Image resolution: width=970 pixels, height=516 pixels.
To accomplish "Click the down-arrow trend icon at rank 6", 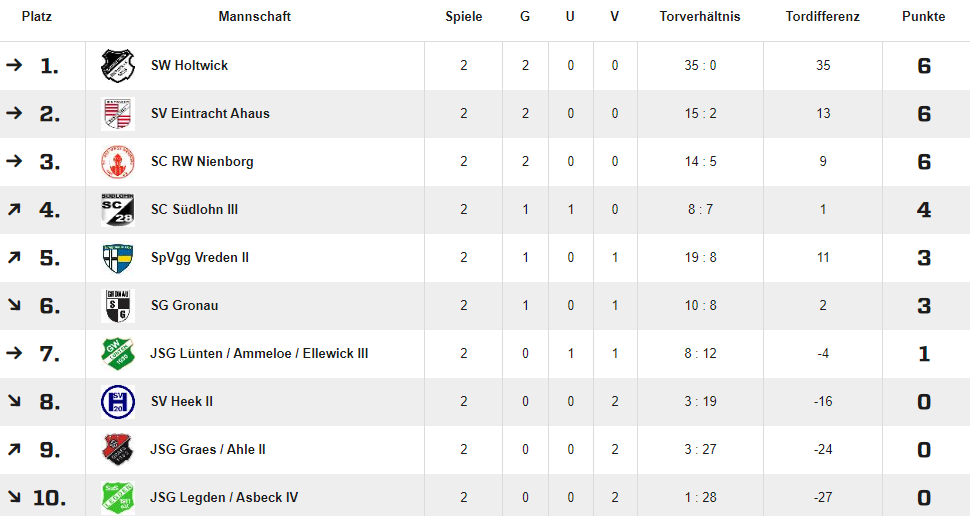I will coord(14,305).
